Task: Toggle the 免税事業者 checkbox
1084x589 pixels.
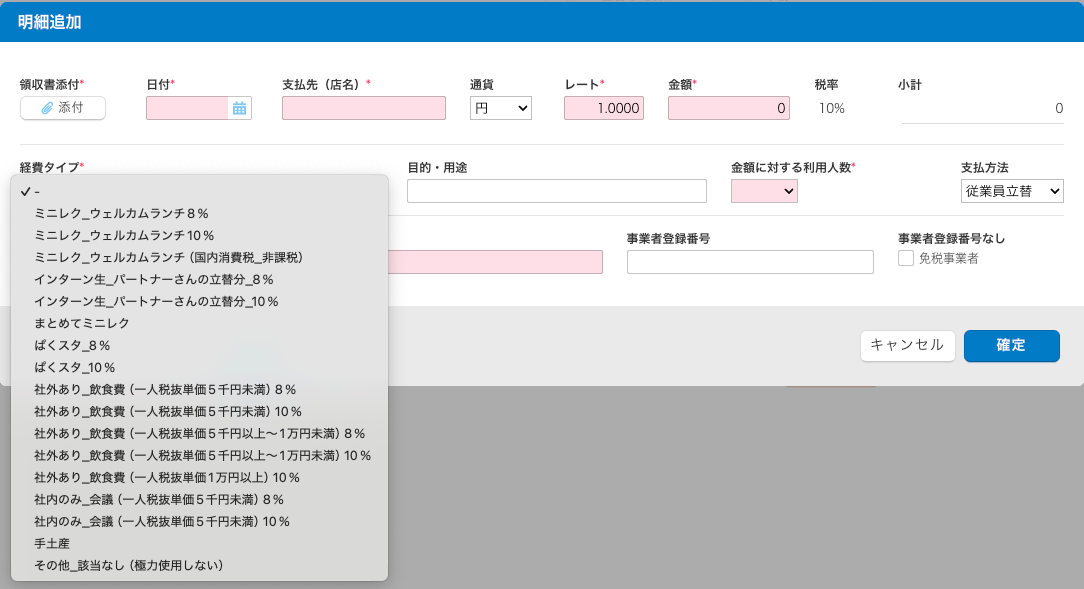Action: click(906, 258)
